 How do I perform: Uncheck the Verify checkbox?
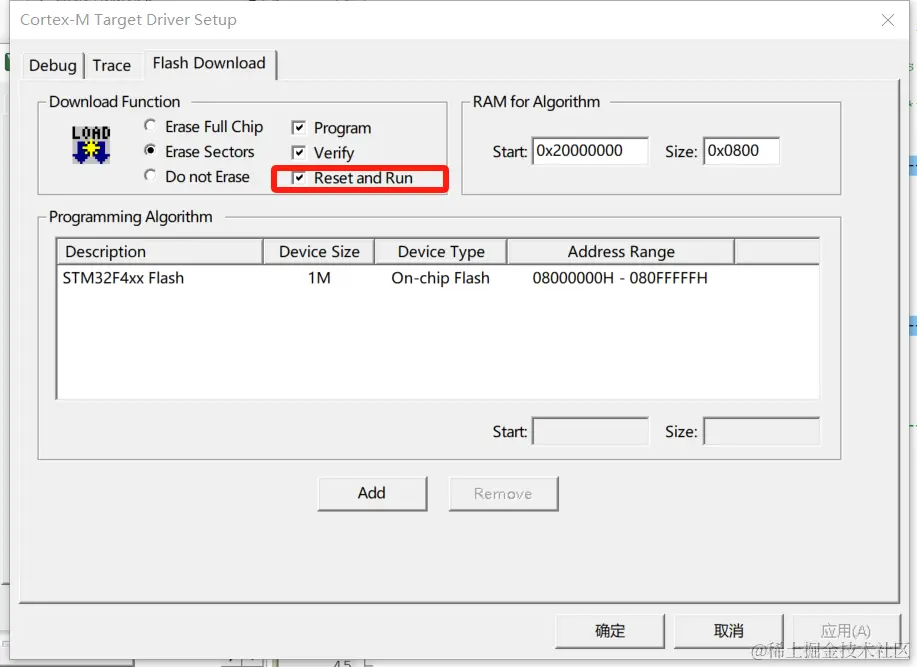coord(298,153)
